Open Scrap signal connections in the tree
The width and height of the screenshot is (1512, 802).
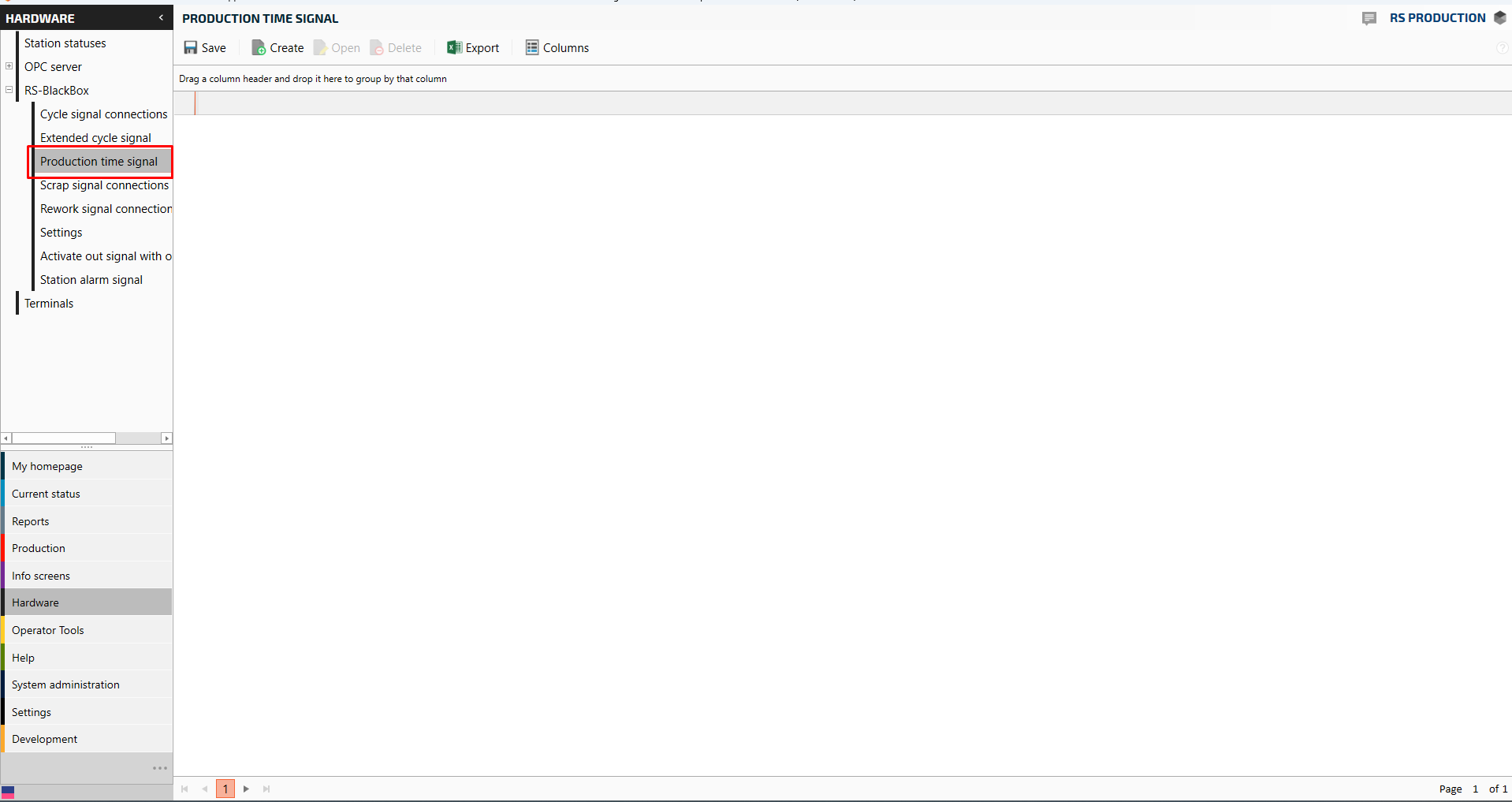point(104,185)
